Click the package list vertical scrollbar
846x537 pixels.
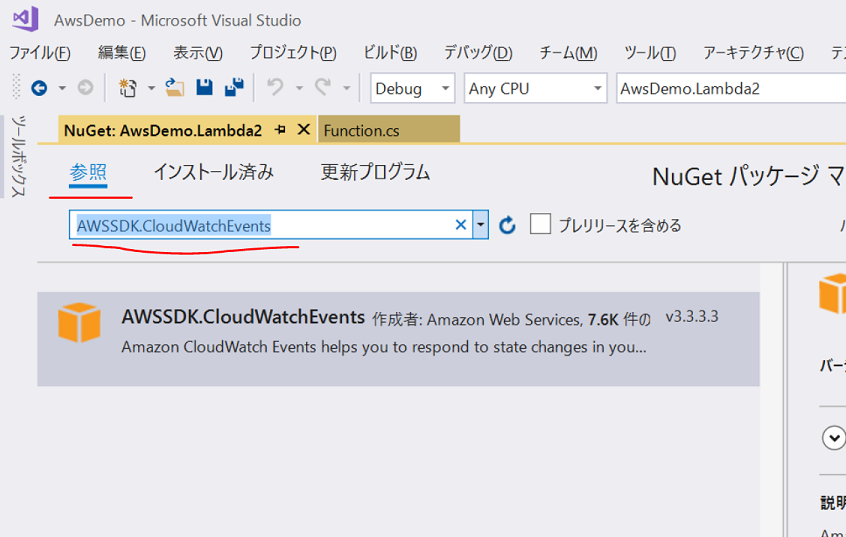[x=772, y=399]
